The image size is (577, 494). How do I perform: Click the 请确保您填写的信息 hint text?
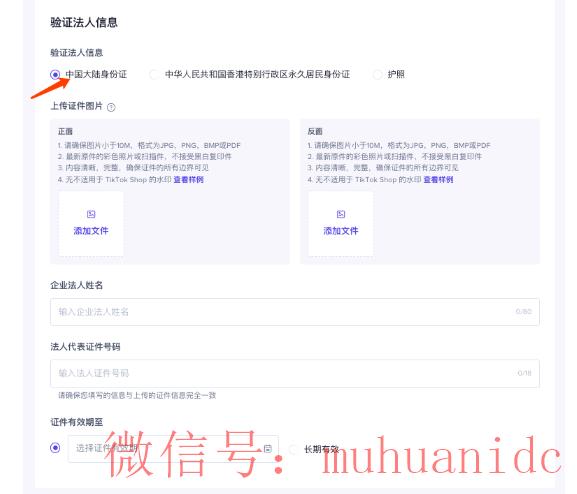pos(137,396)
